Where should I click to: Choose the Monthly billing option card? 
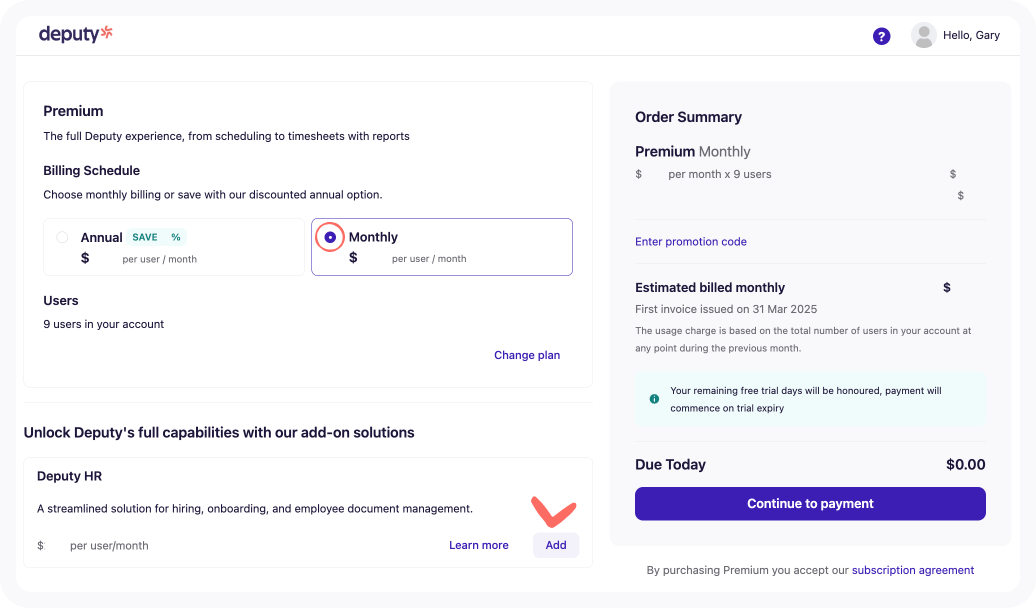click(442, 247)
